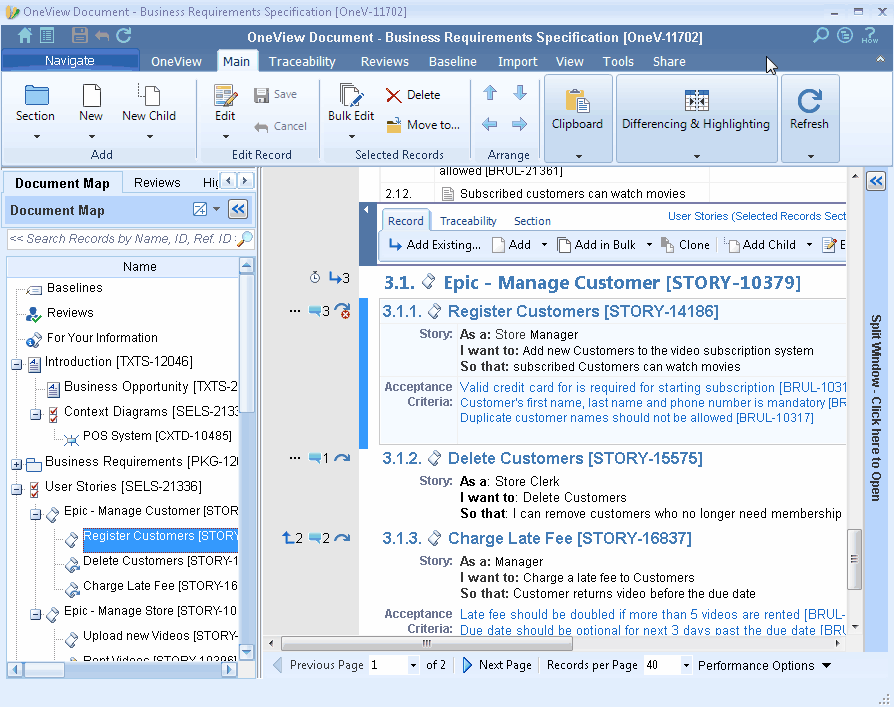Click the Section folder icon
This screenshot has width=894, height=707.
(36, 95)
